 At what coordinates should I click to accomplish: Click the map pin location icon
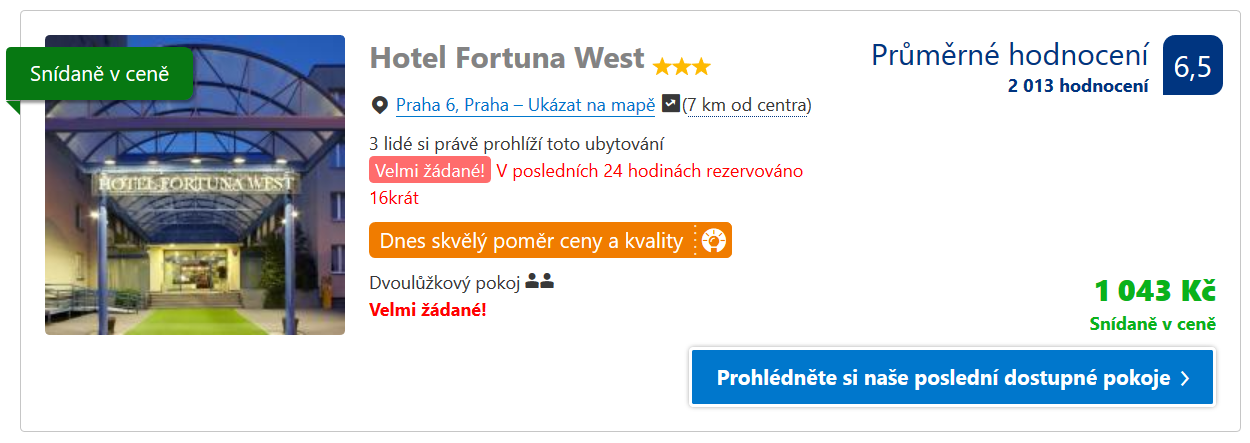(x=379, y=105)
